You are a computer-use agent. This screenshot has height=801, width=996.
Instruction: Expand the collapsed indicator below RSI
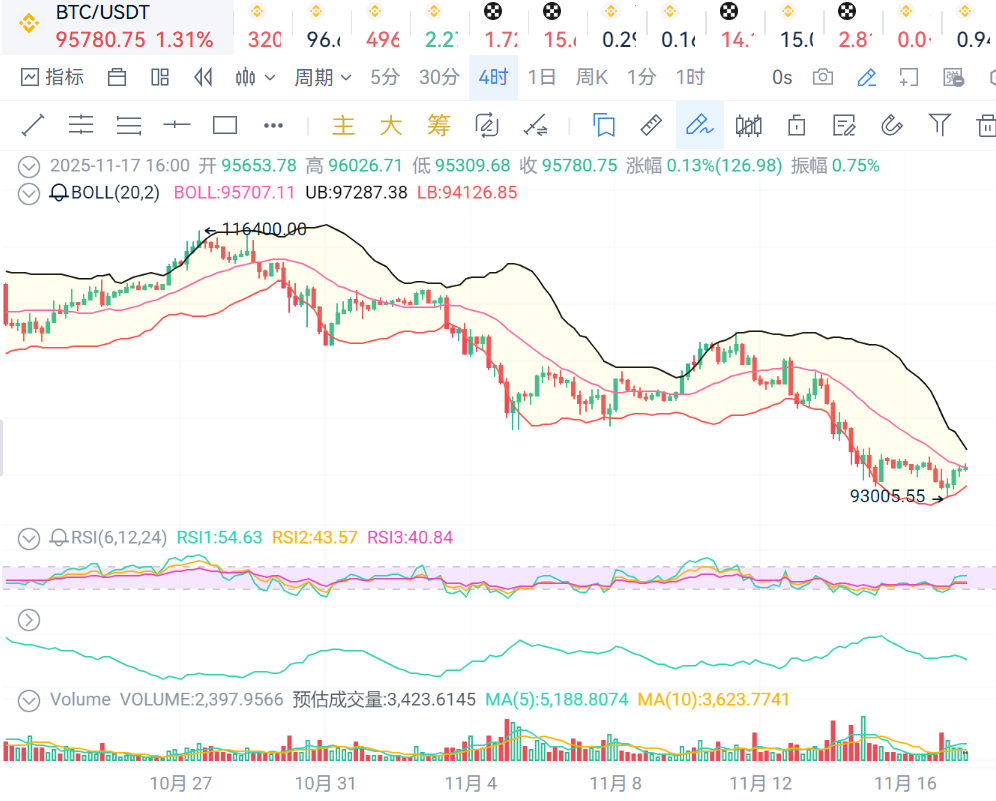30,620
